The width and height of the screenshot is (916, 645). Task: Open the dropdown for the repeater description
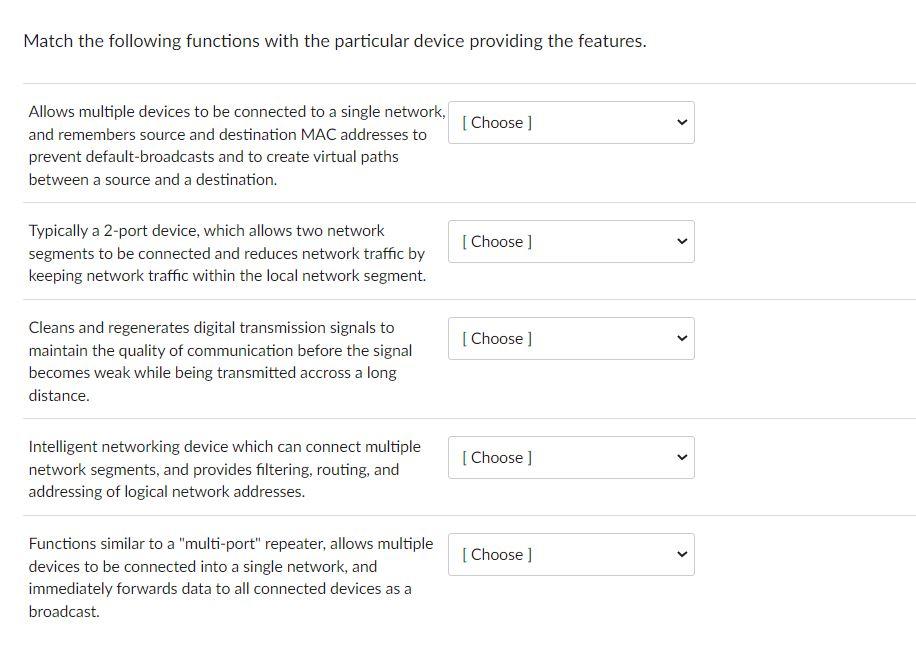(x=570, y=338)
